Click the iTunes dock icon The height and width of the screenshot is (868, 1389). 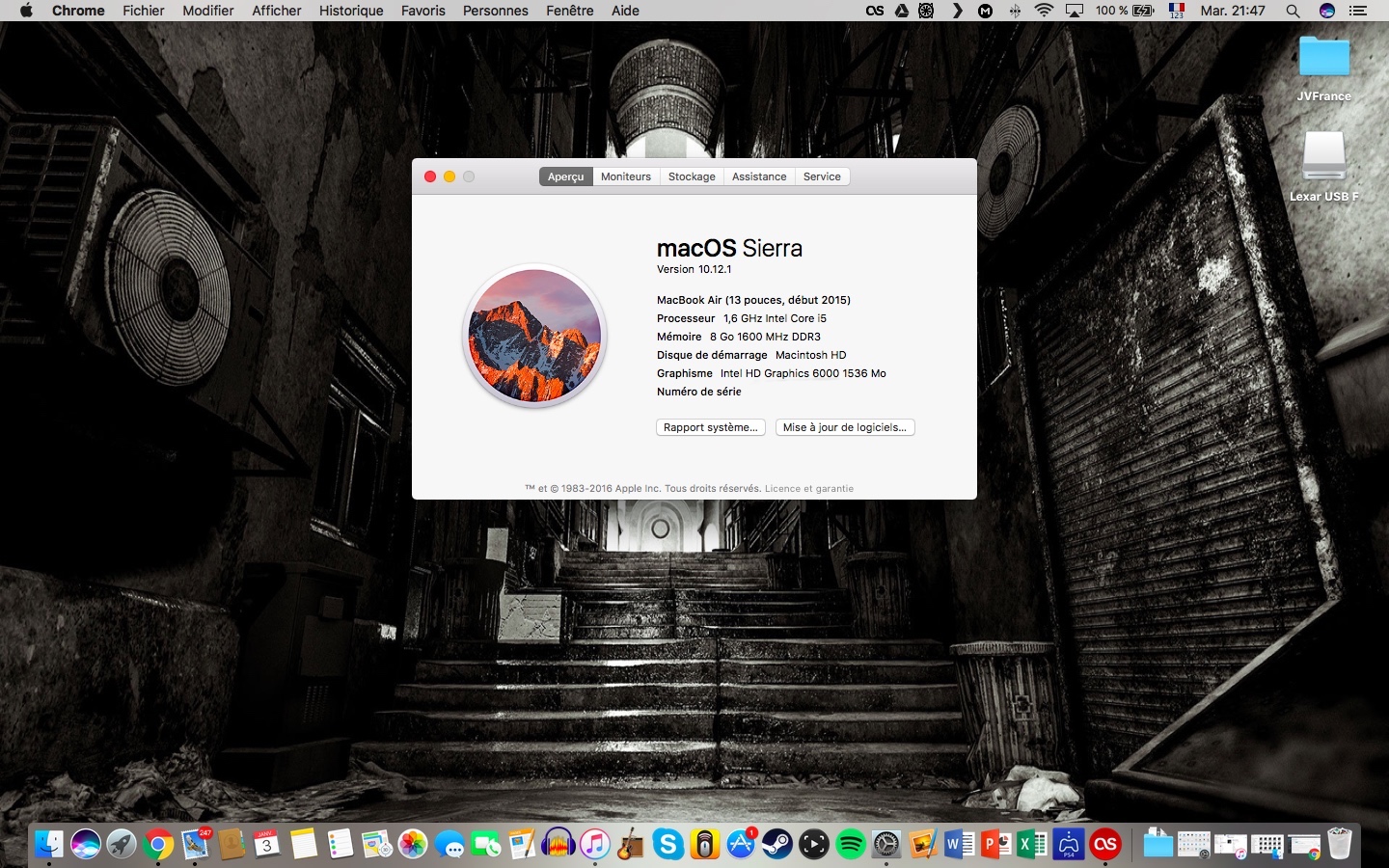(x=595, y=845)
